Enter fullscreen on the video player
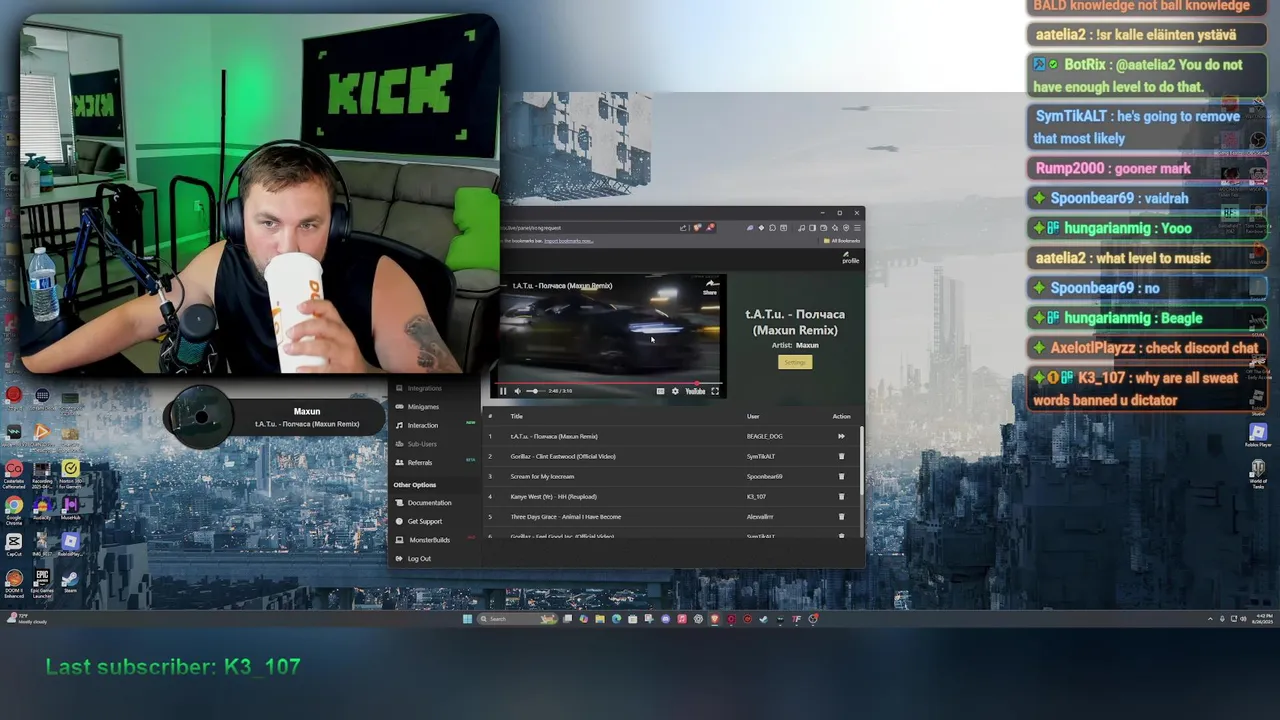 click(715, 391)
